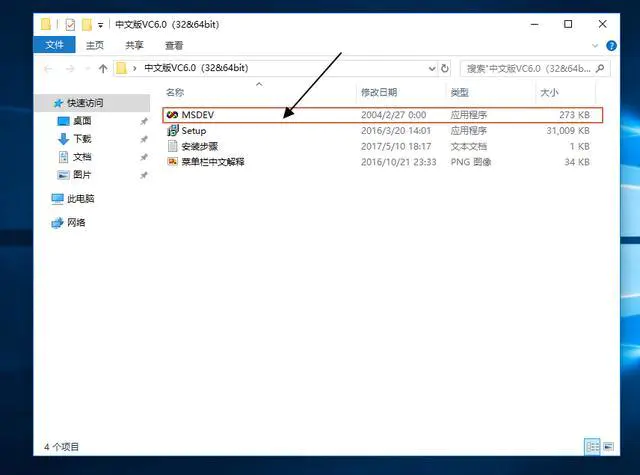Unpin 文档 using its pin icon
640x475 pixels.
144,157
